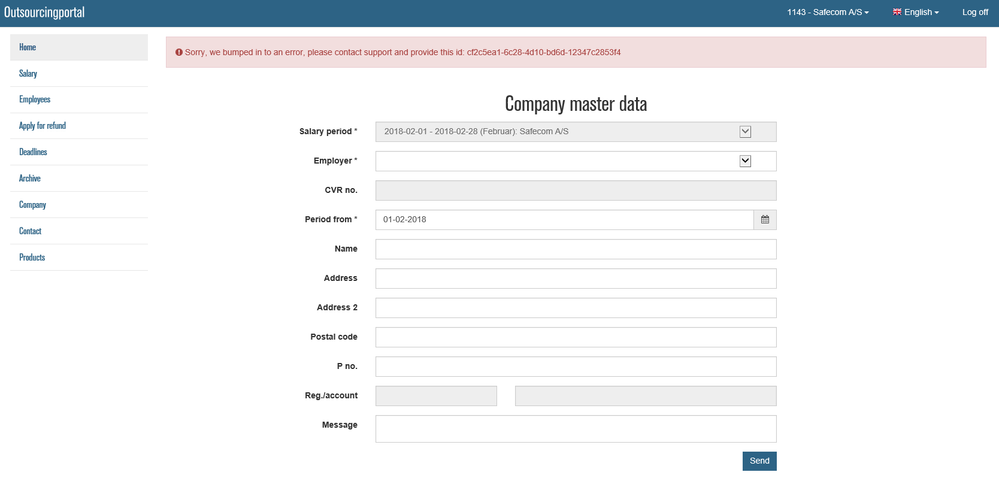Go to Home in the sidebar
Image resolution: width=999 pixels, height=487 pixels.
click(79, 47)
